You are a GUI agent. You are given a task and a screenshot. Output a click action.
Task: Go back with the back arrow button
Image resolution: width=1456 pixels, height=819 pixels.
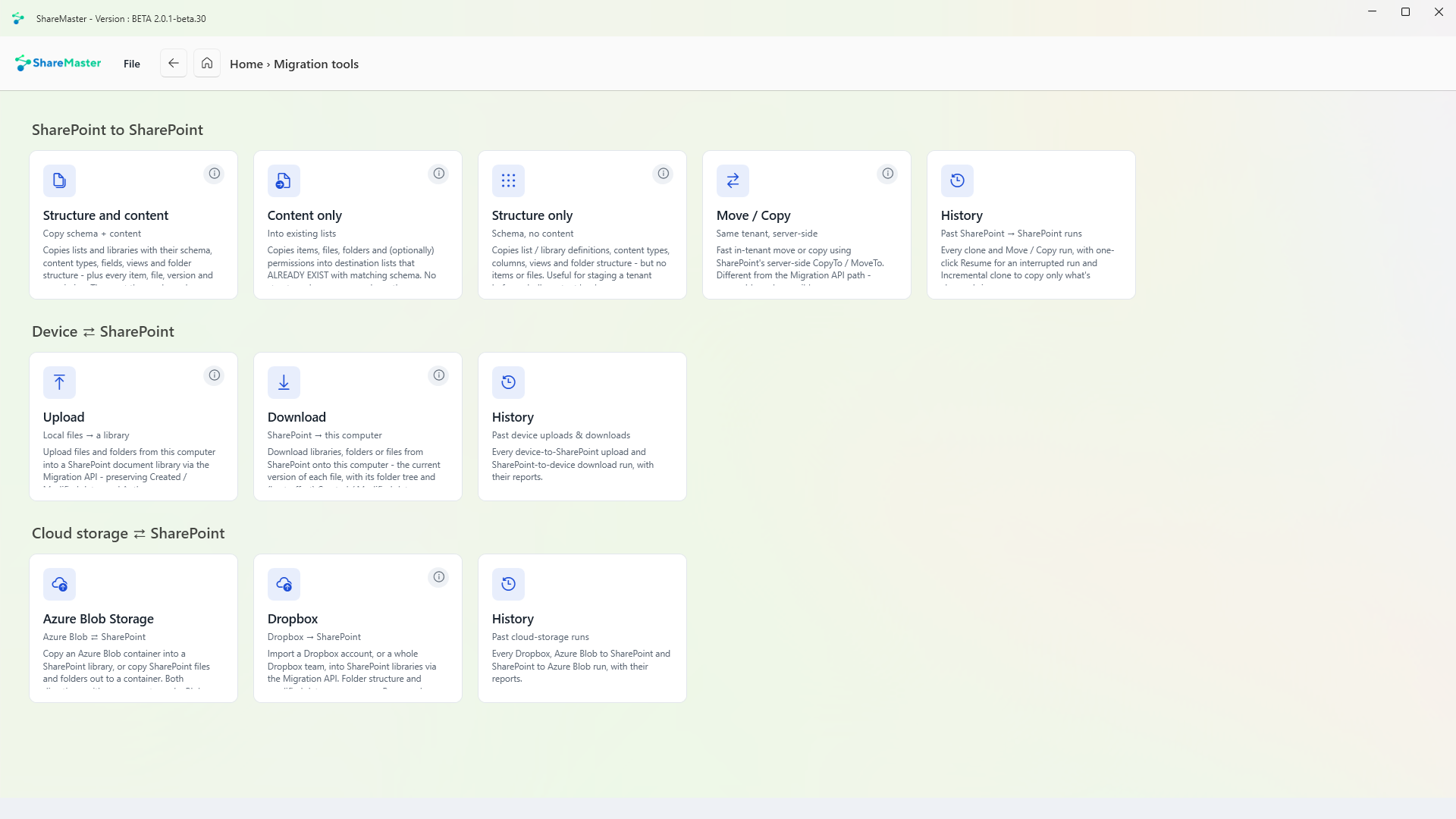[x=174, y=63]
